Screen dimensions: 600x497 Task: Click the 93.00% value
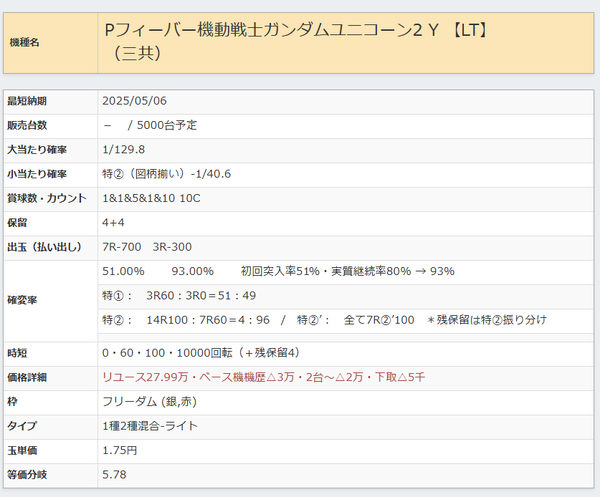[x=192, y=271]
